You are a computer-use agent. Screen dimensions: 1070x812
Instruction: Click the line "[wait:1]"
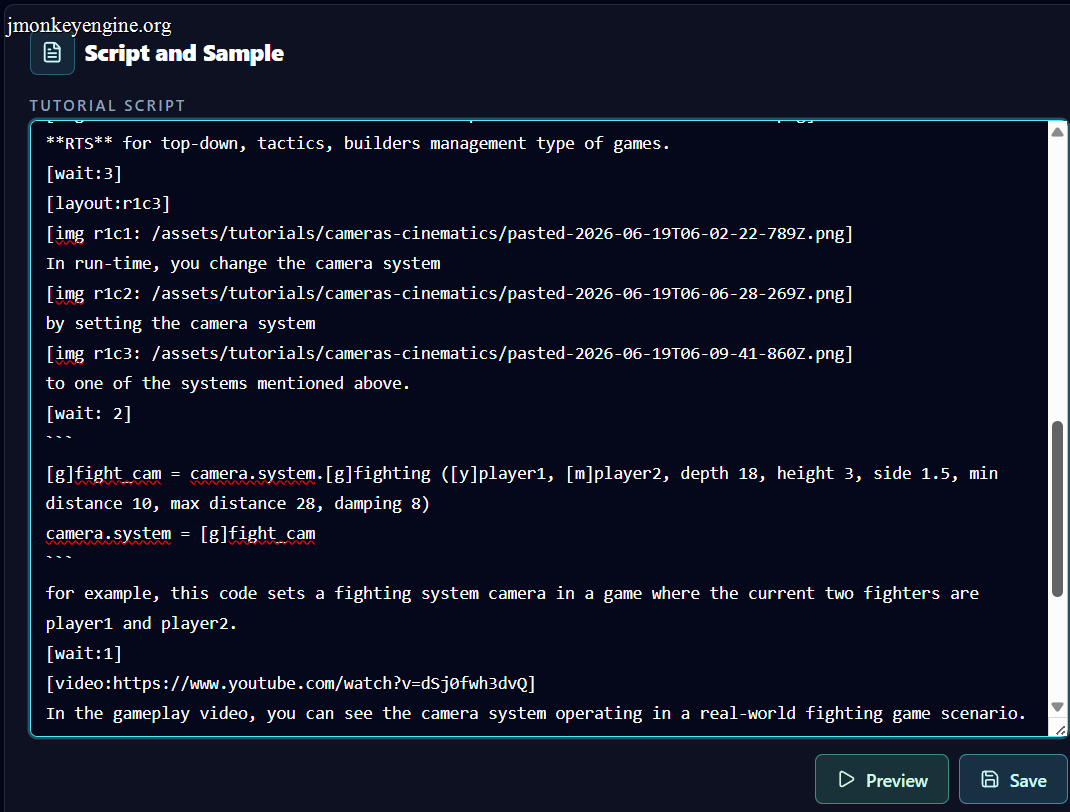pyautogui.click(x=84, y=654)
